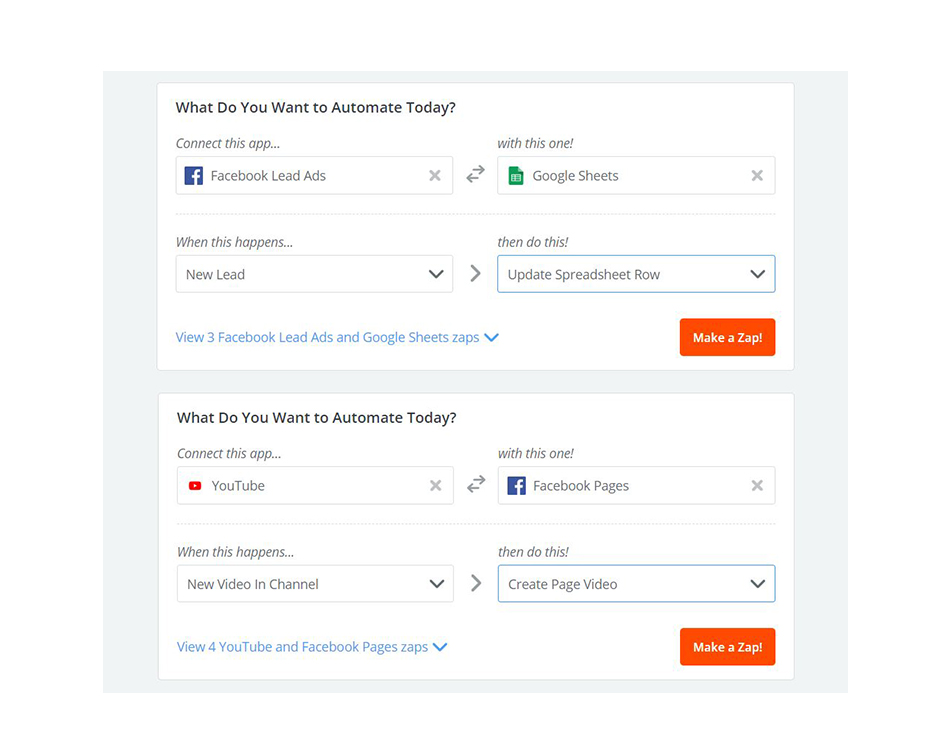
Task: Open the Create Page Video action dropdown
Action: pos(636,584)
